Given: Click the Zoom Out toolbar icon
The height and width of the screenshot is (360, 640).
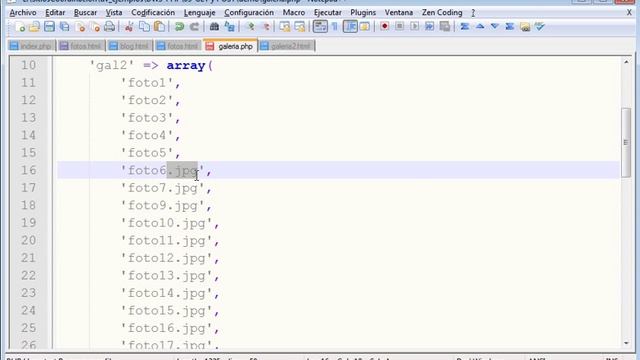Looking at the screenshot, I should click(x=266, y=27).
